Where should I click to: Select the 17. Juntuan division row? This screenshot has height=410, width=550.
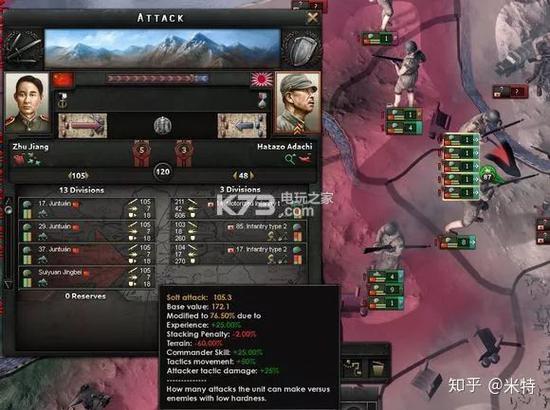coord(86,208)
